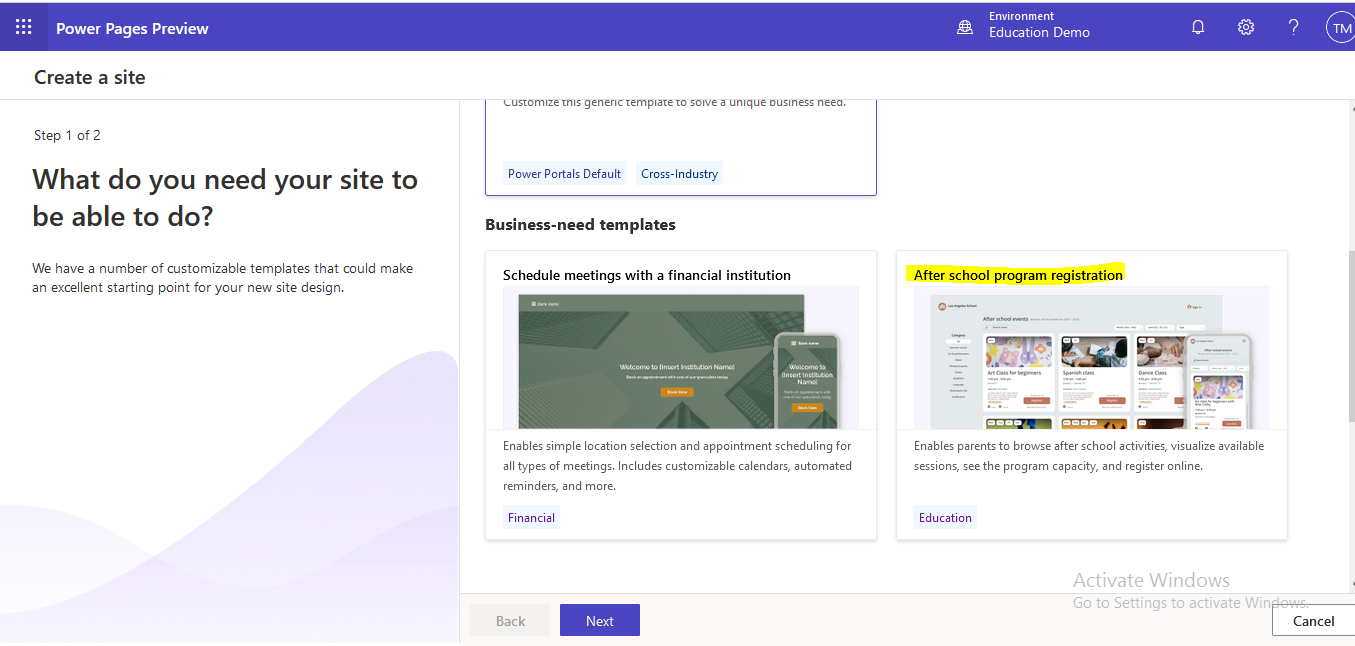The height and width of the screenshot is (646, 1355).
Task: Click the Education Demo environment name
Action: click(1039, 32)
